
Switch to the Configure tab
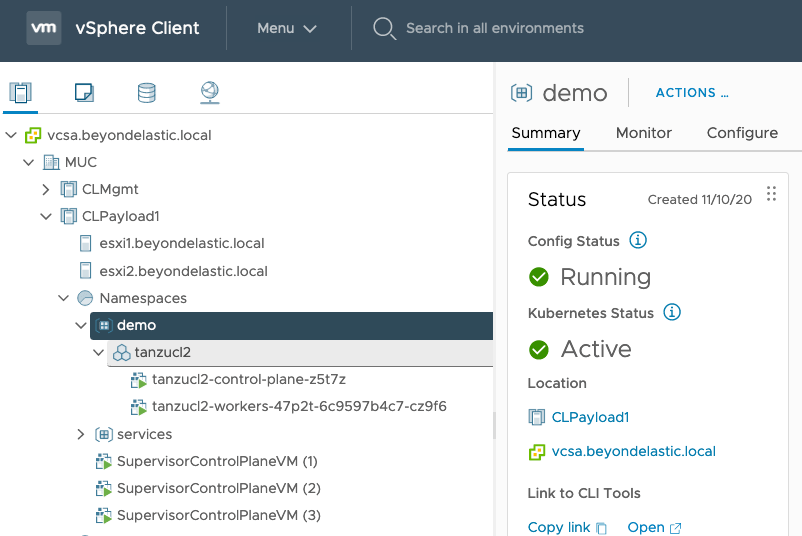741,133
